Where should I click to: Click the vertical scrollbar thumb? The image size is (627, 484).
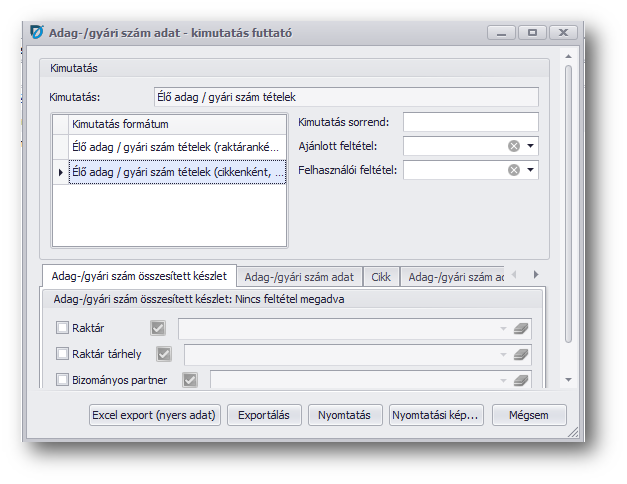click(x=568, y=204)
